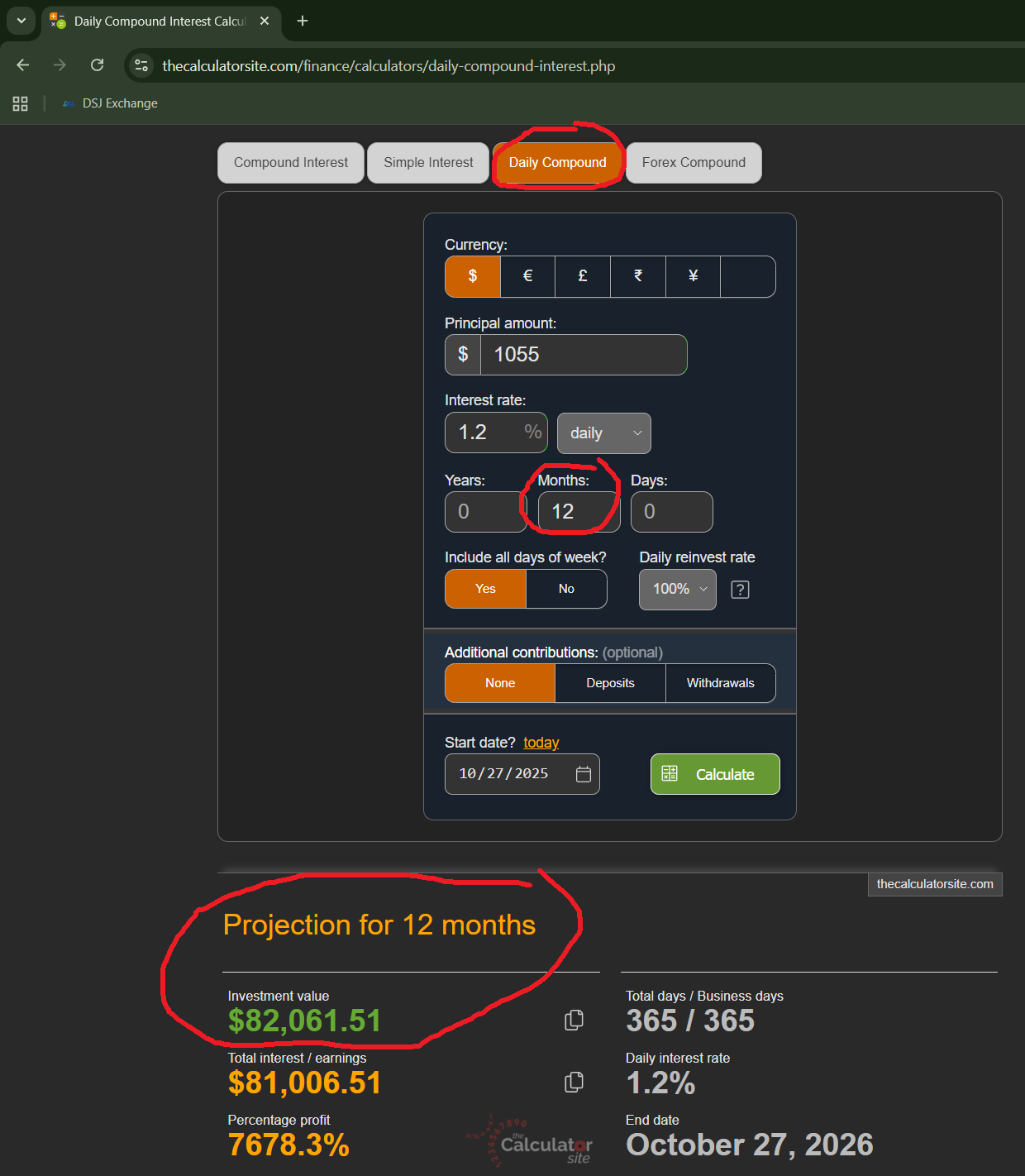Click the Months input field
The width and height of the screenshot is (1025, 1176).
[x=579, y=512]
